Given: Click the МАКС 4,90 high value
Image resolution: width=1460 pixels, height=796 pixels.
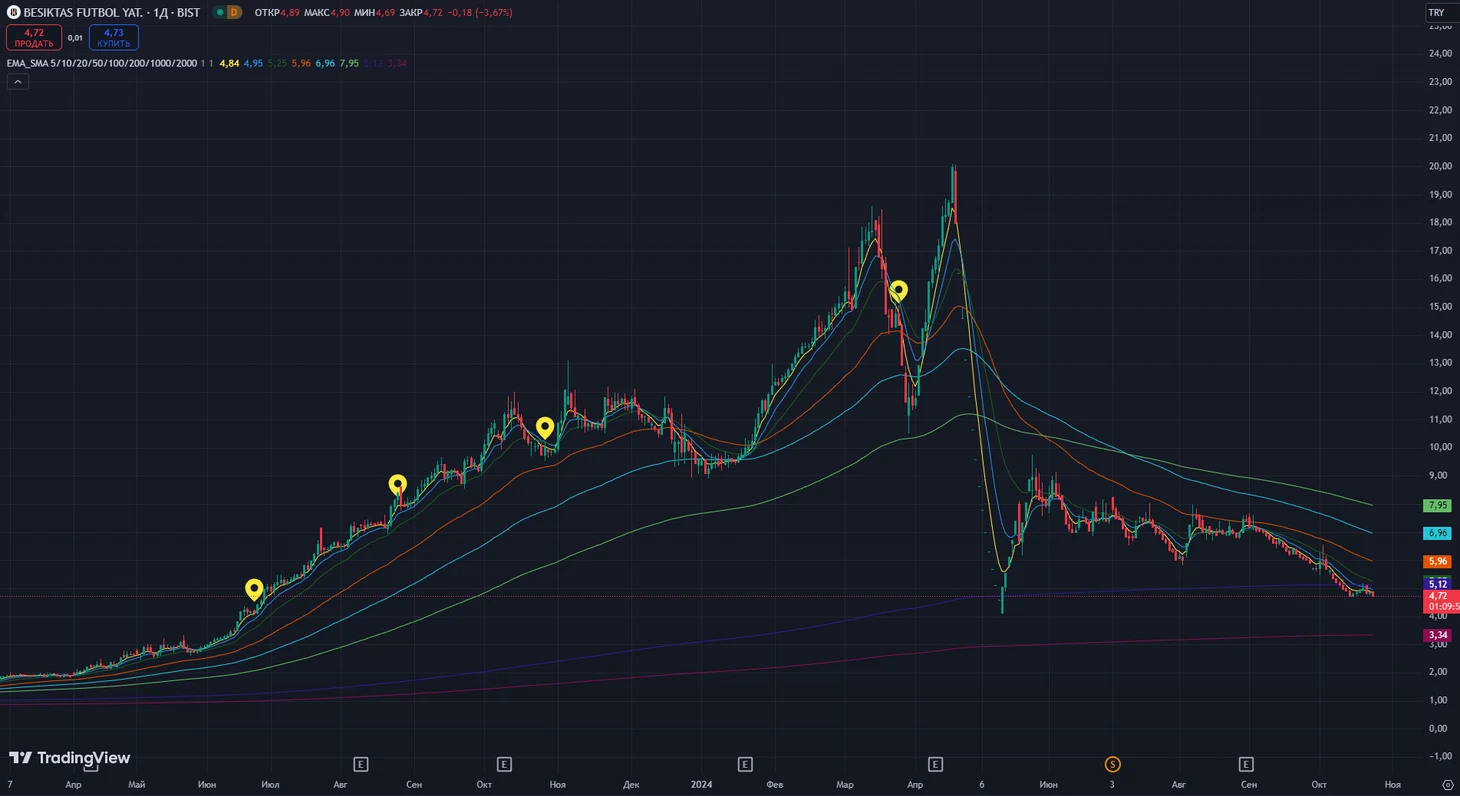Looking at the screenshot, I should 327,12.
